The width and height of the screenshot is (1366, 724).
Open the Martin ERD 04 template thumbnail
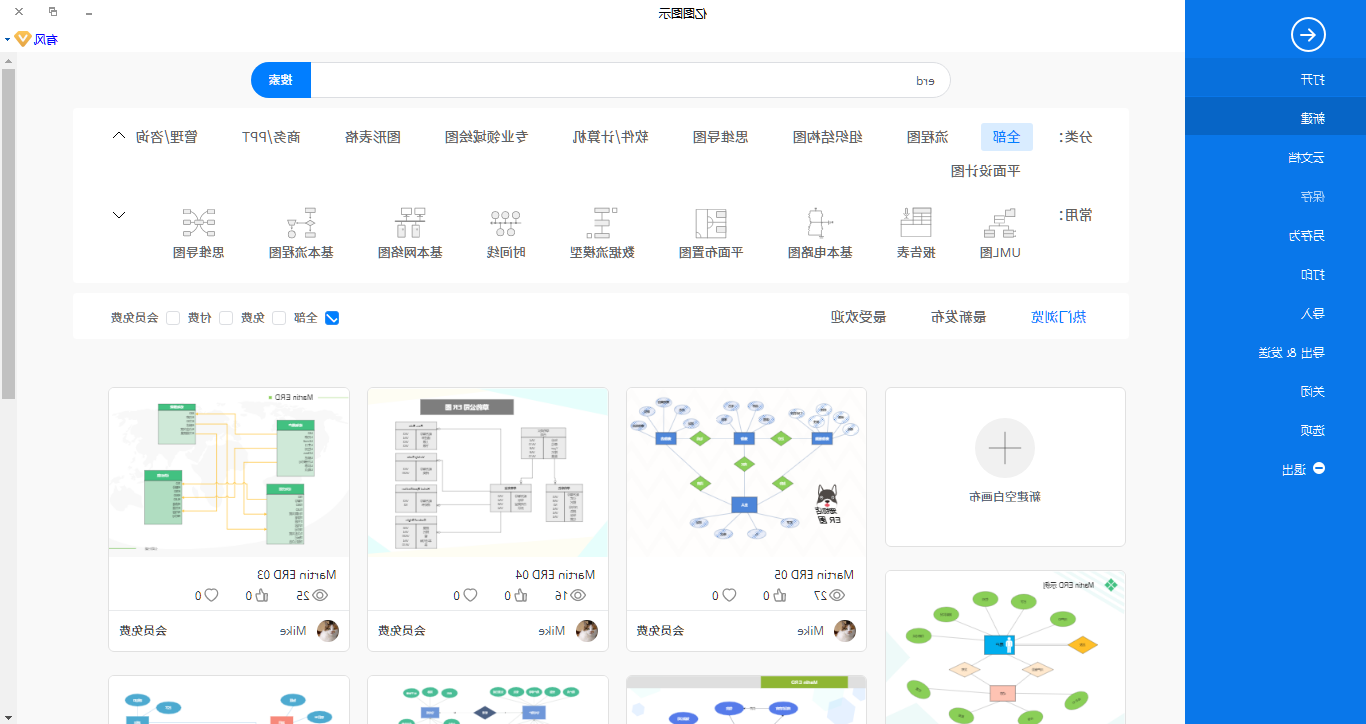487,472
